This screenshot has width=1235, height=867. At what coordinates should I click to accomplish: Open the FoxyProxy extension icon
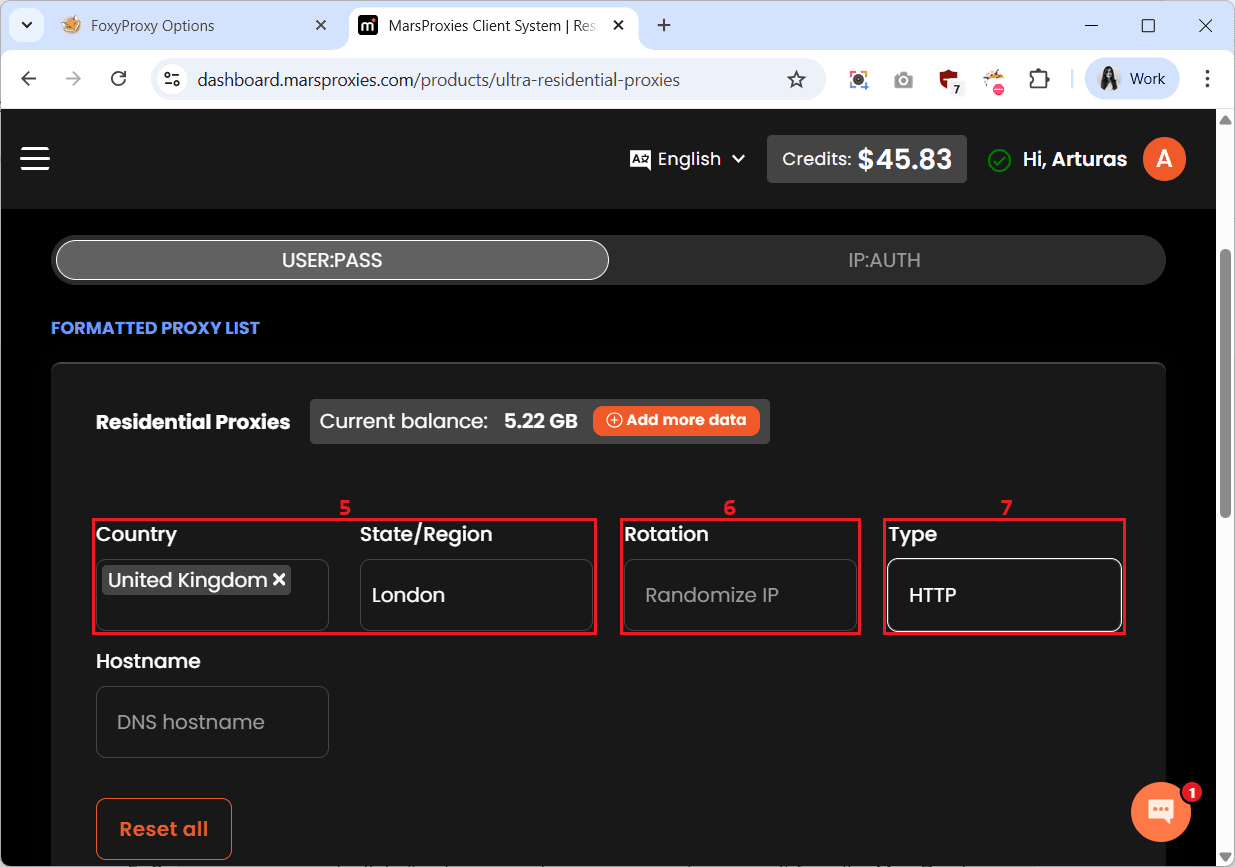[993, 80]
